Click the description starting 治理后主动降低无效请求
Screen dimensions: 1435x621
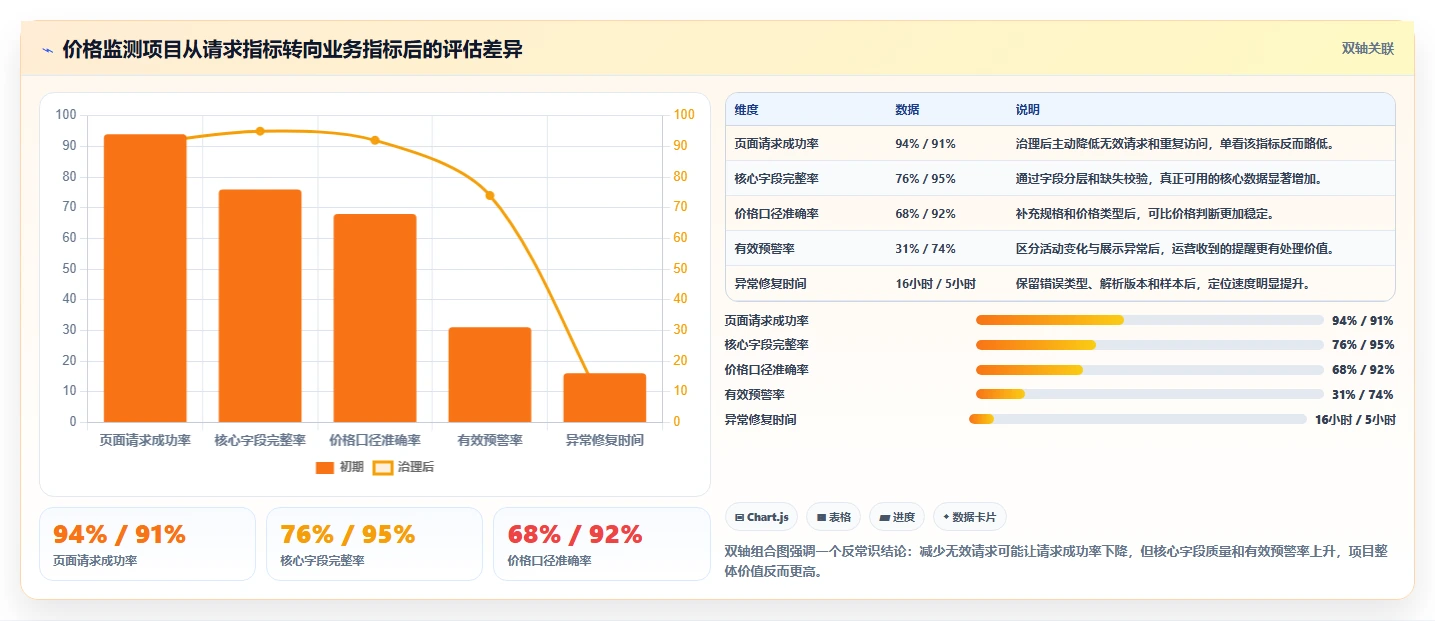pyautogui.click(x=1174, y=144)
